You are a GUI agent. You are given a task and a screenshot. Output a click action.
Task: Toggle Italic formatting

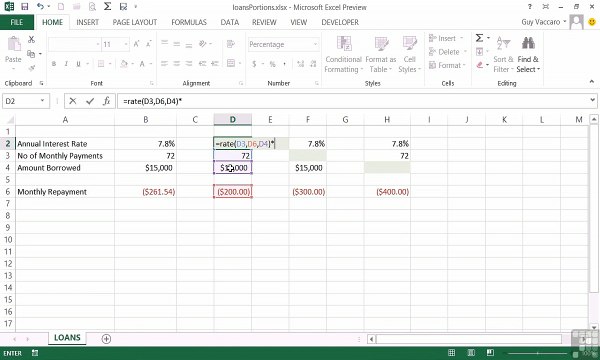[x=66, y=64]
